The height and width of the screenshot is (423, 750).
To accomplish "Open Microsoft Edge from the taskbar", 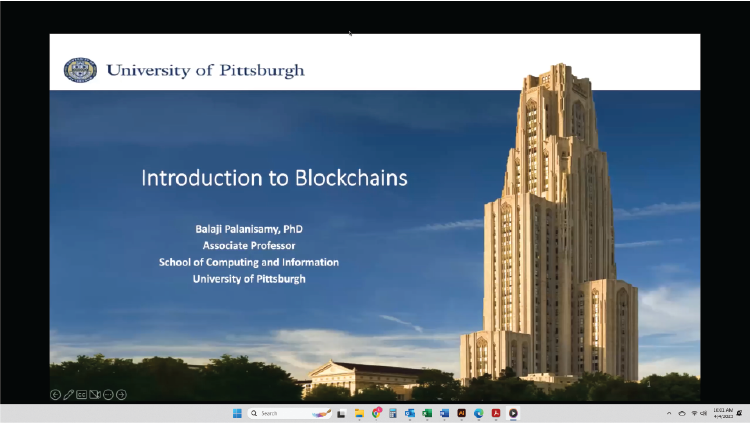I will tap(479, 413).
